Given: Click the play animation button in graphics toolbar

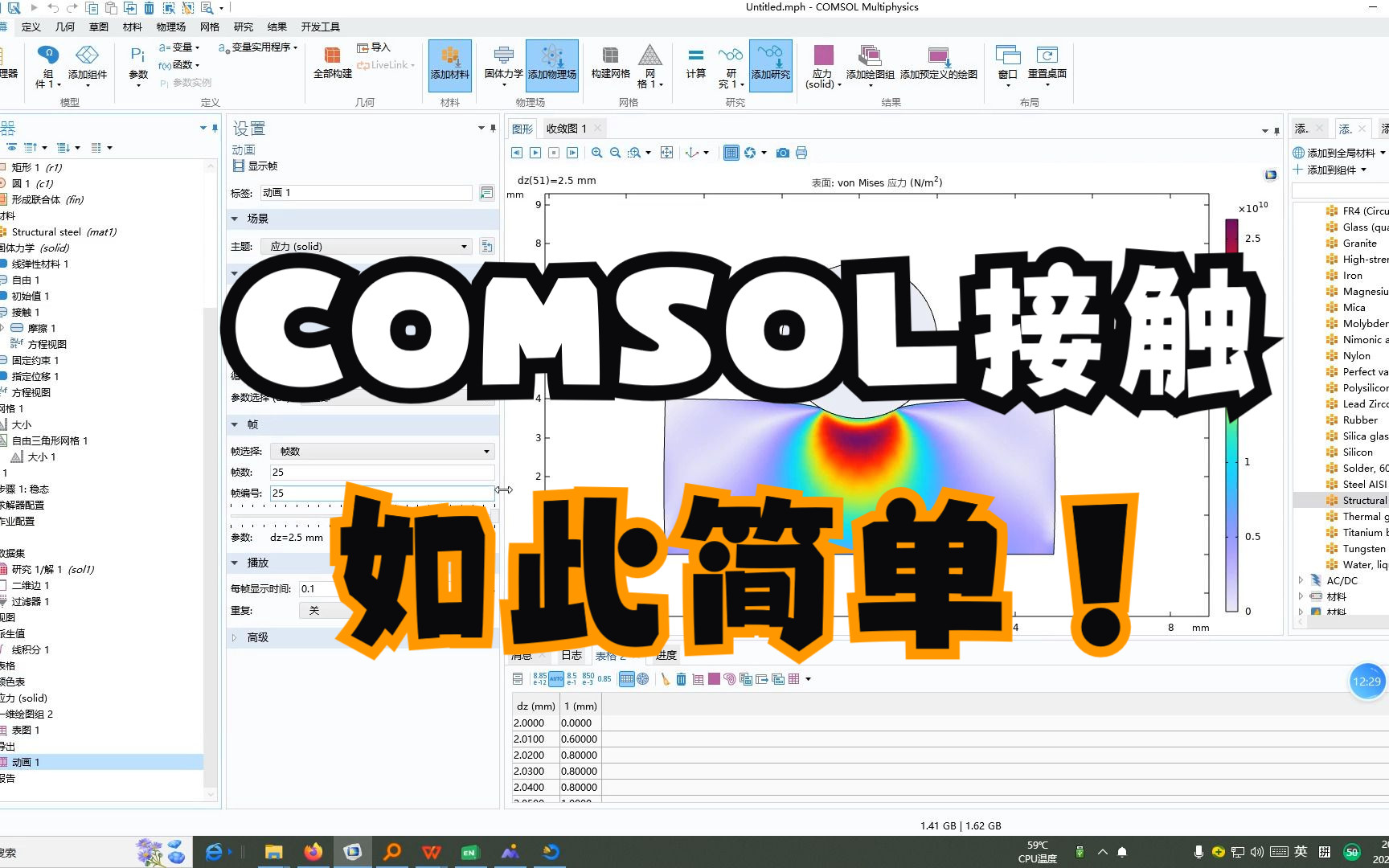Looking at the screenshot, I should coord(535,153).
